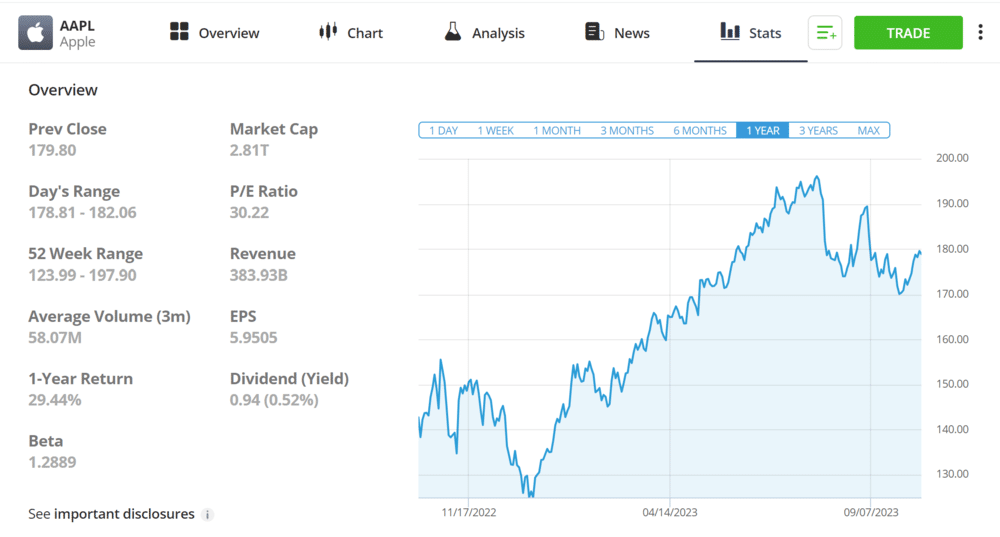
Task: Click the 200.00 price axis label
Action: coord(952,158)
